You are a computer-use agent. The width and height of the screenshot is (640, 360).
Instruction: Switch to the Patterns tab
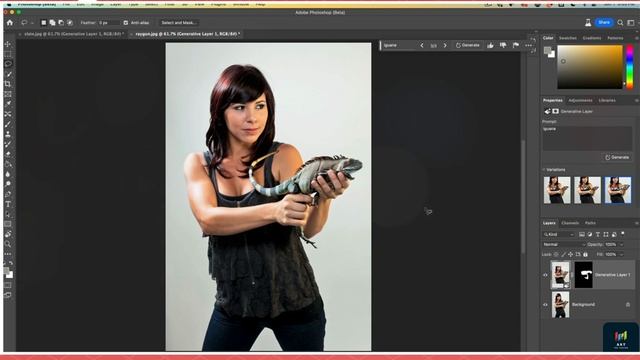click(615, 38)
